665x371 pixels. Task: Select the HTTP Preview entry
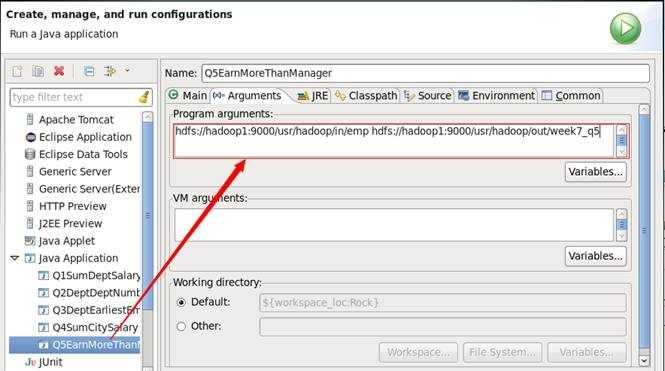coord(73,206)
